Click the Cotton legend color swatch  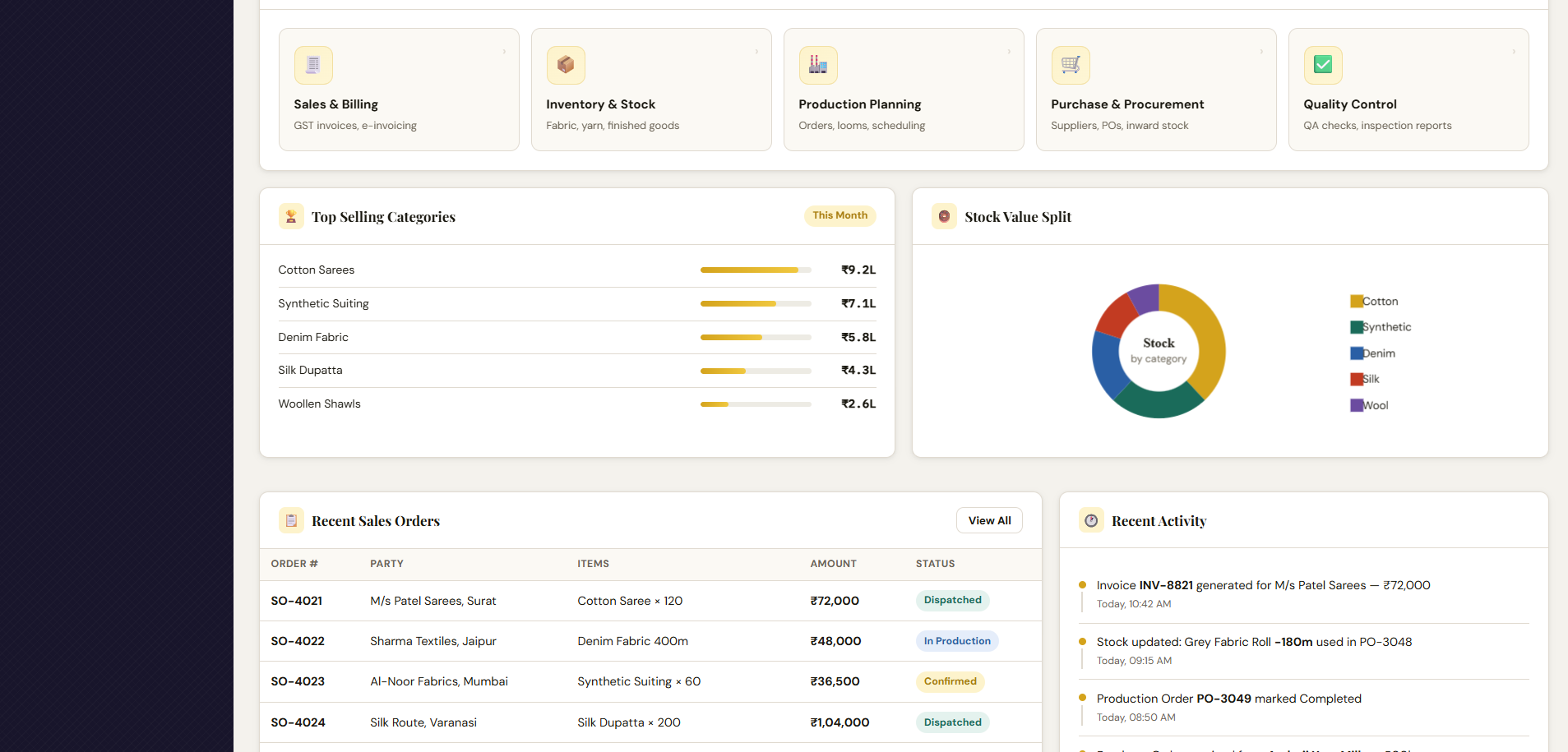(1357, 302)
